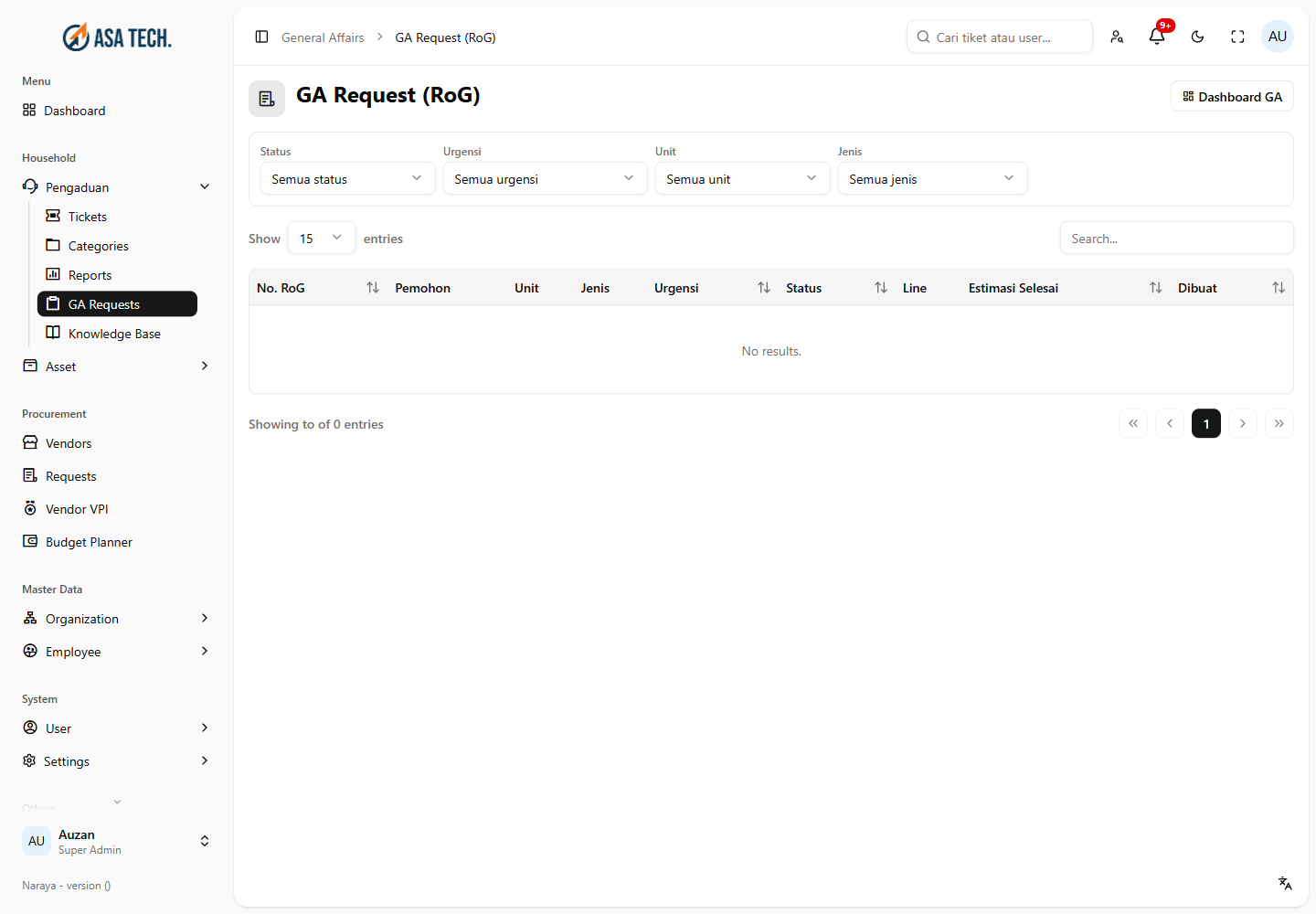Screen dimensions: 1316x914
Task: Open Vendors menu item
Action: tap(117, 443)
